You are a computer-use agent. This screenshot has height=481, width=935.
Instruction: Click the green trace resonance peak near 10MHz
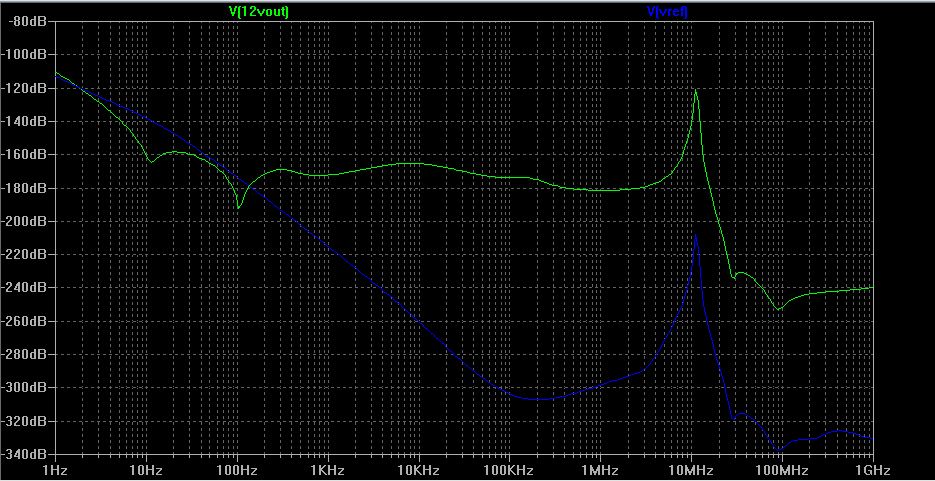[695, 90]
